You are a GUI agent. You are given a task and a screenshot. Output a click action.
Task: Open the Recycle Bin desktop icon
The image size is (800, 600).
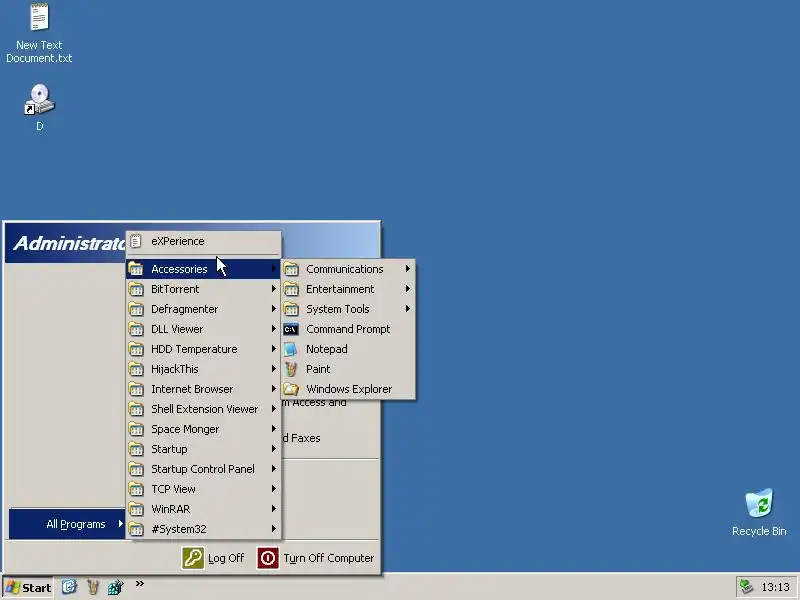(x=759, y=512)
